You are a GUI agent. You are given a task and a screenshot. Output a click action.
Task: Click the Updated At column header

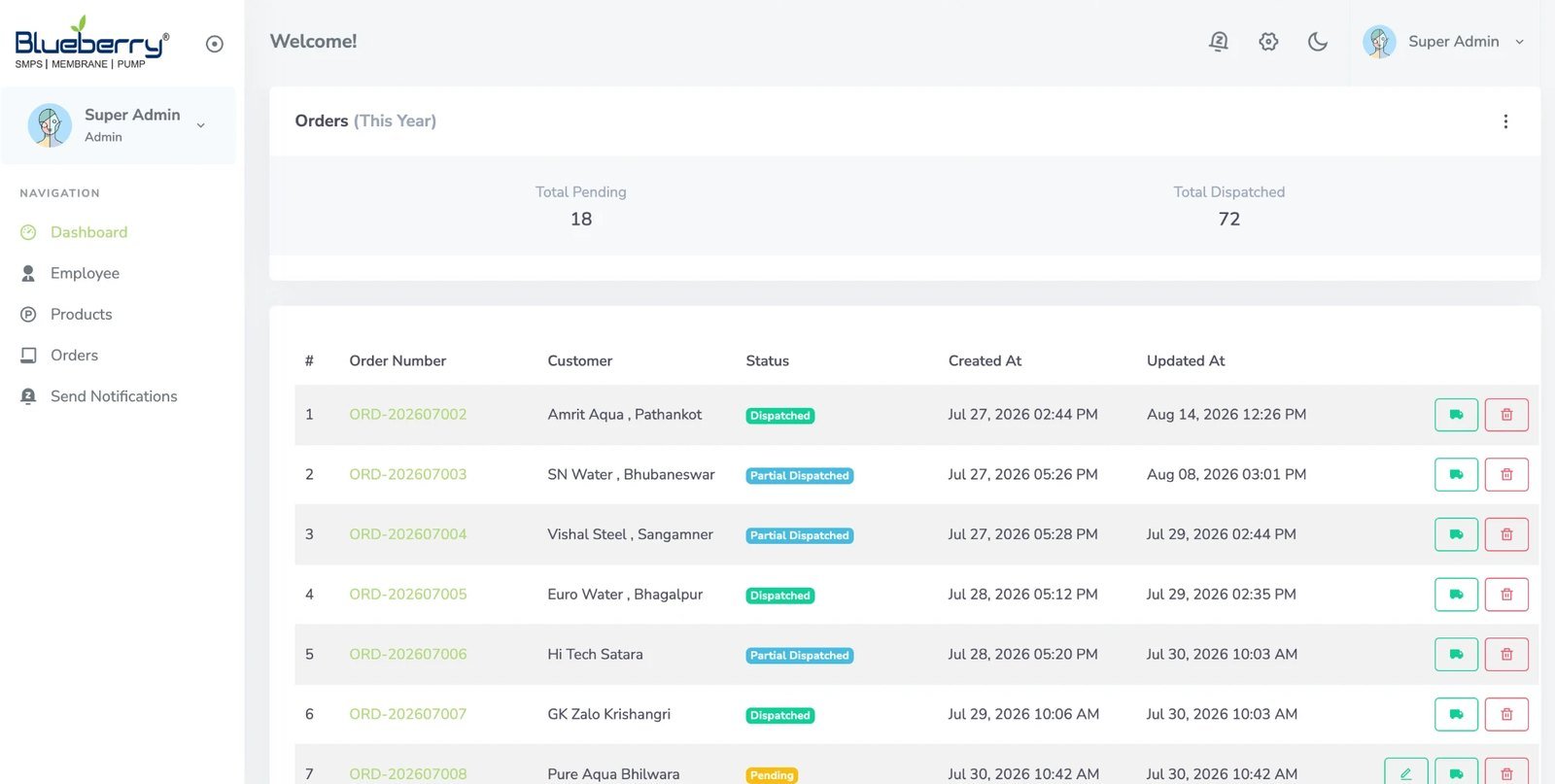(1186, 360)
